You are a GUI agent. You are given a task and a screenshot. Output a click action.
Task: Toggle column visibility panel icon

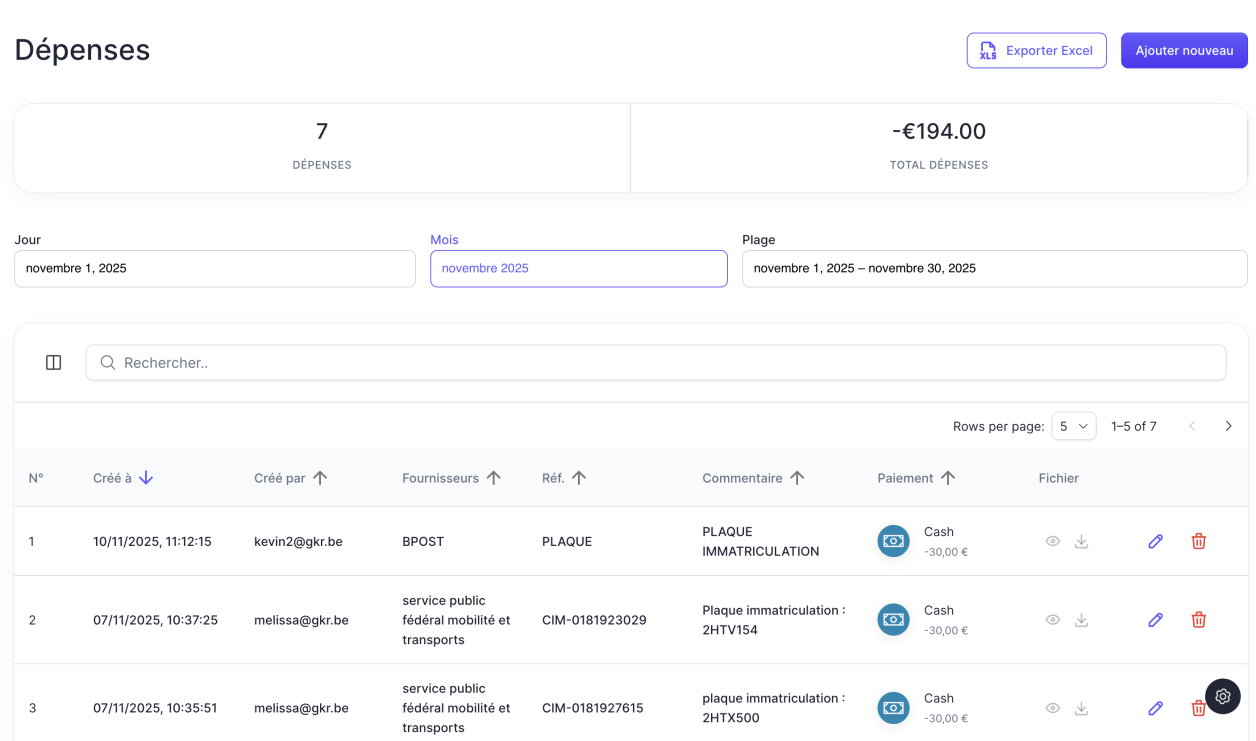(54, 363)
